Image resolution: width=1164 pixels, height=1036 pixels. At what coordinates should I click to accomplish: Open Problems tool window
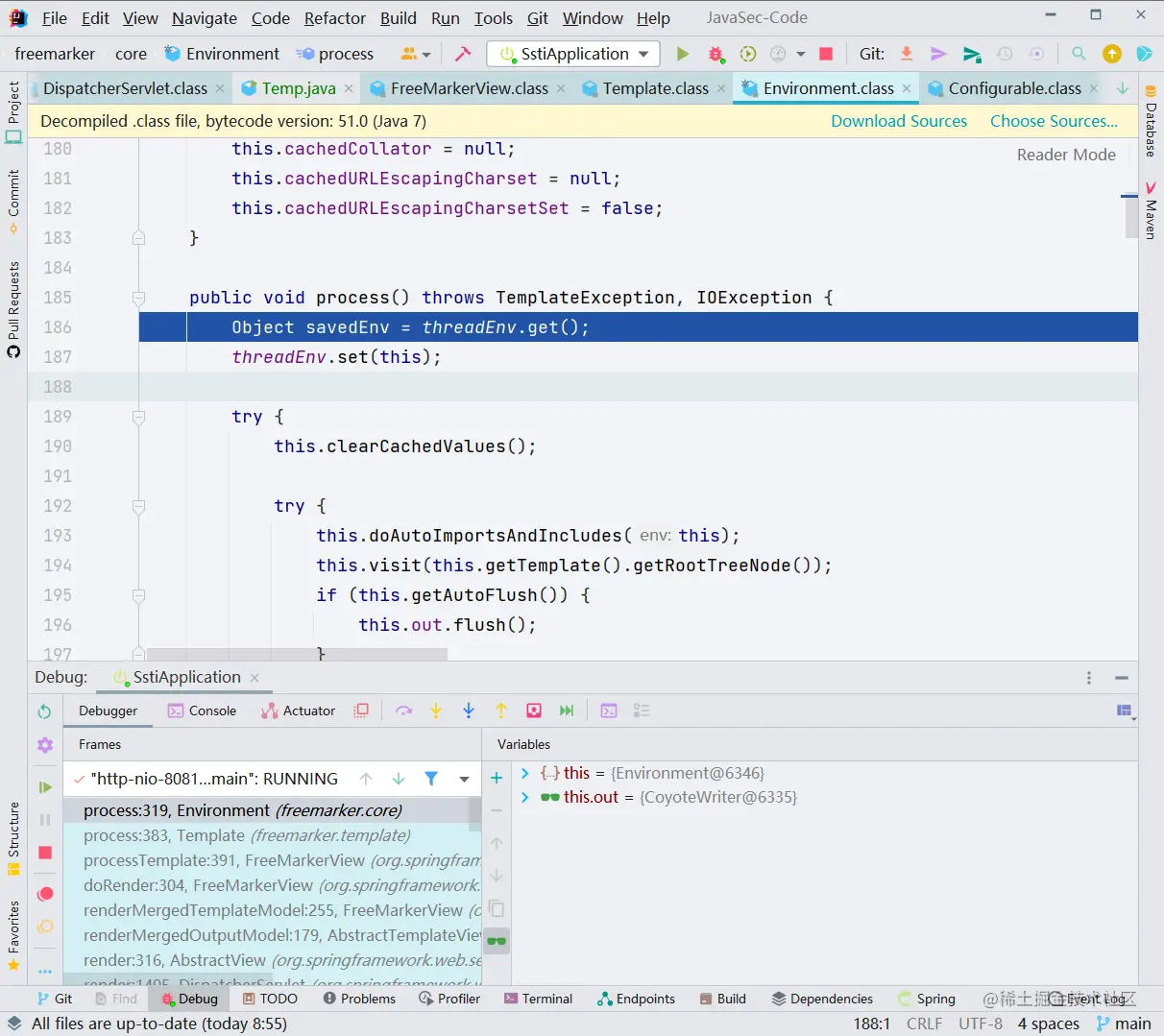359,999
